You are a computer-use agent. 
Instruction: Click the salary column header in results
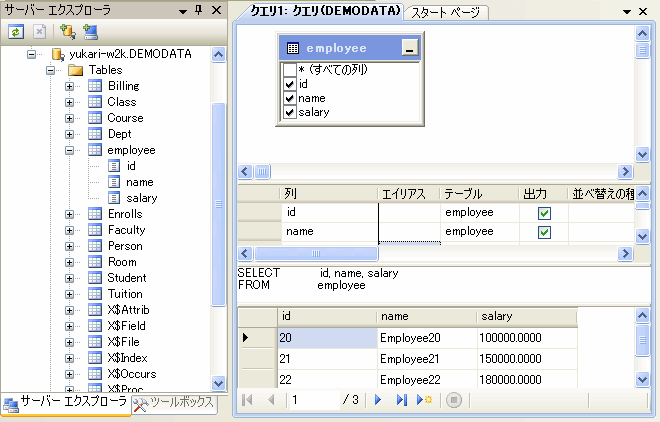[x=526, y=316]
